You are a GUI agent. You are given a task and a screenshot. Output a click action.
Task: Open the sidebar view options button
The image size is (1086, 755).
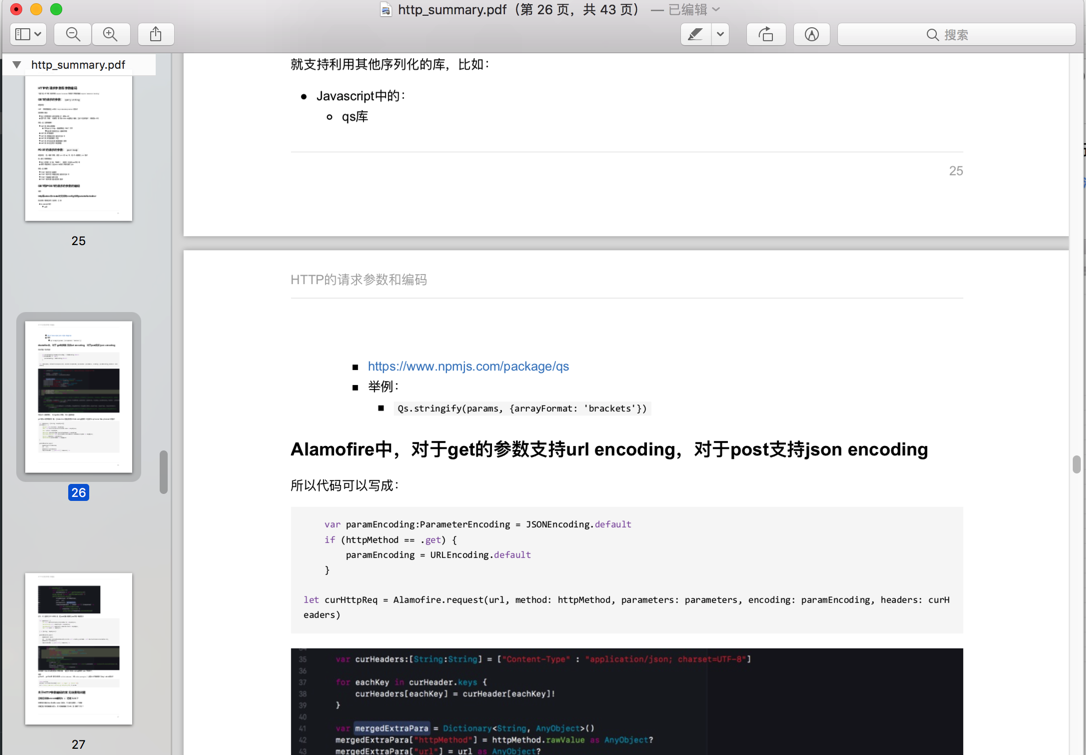[x=28, y=34]
